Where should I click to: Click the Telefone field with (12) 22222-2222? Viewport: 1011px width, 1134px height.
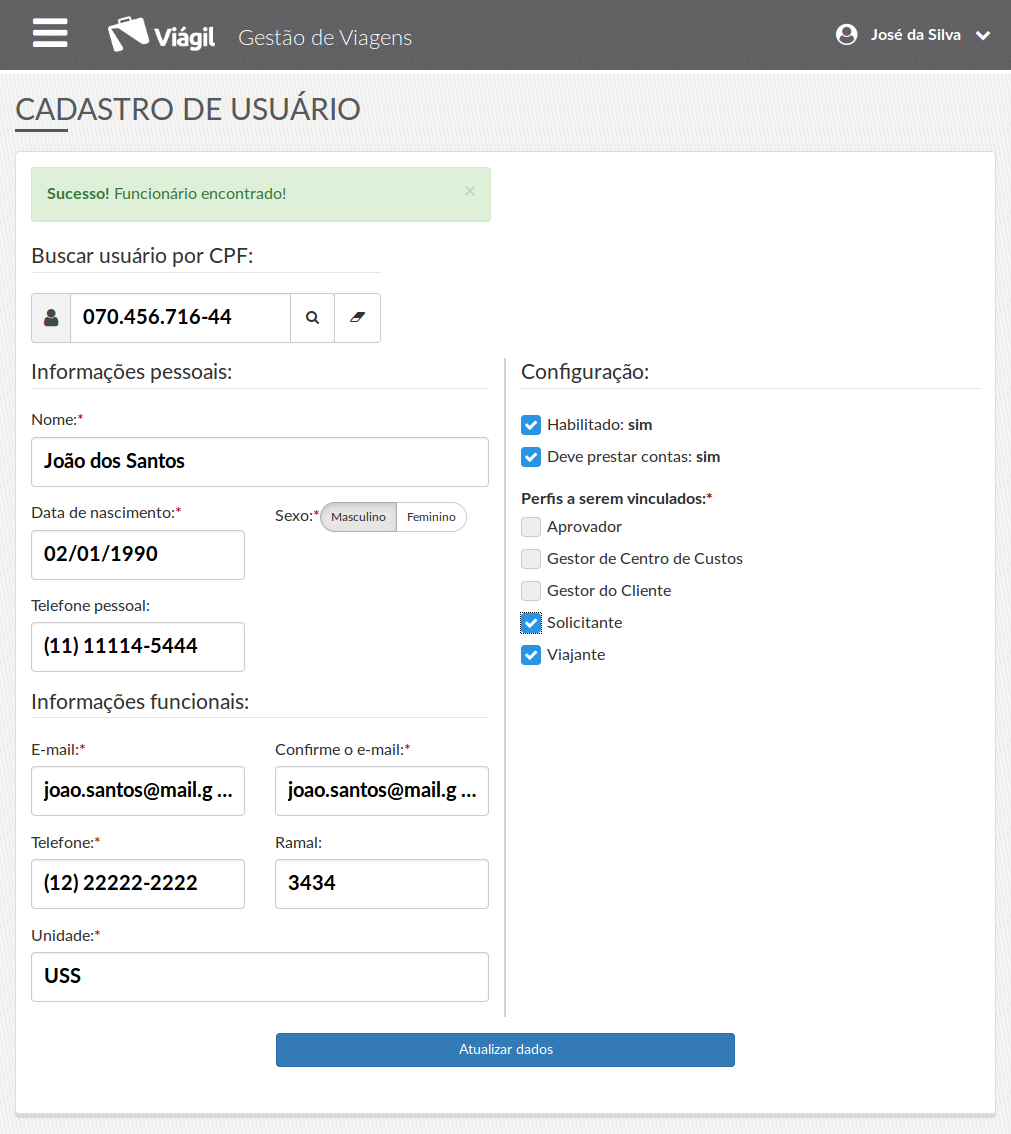138,884
